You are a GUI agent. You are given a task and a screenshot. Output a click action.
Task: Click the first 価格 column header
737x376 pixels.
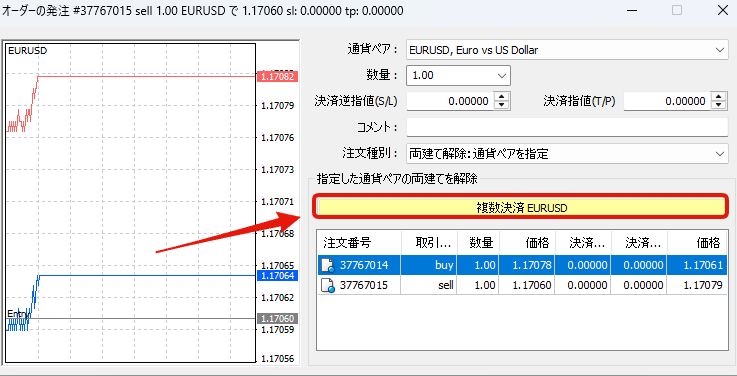(528, 243)
